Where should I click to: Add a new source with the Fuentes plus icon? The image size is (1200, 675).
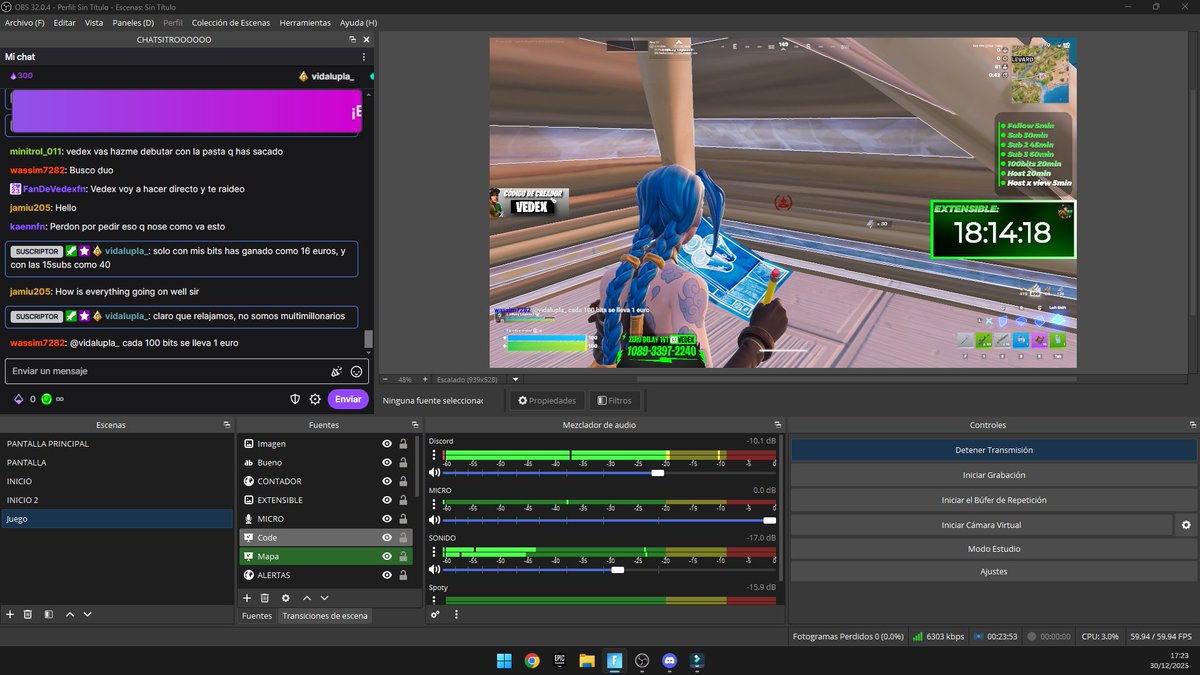tap(247, 597)
